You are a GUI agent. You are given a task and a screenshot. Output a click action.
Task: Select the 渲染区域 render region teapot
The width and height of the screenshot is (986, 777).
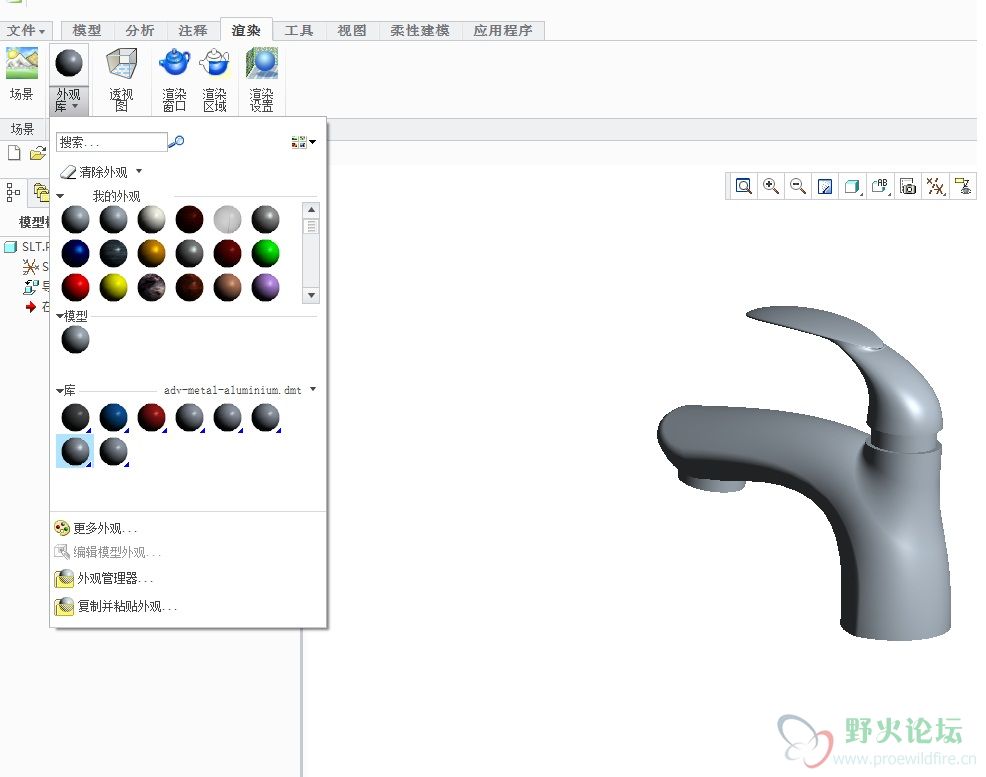click(x=214, y=80)
